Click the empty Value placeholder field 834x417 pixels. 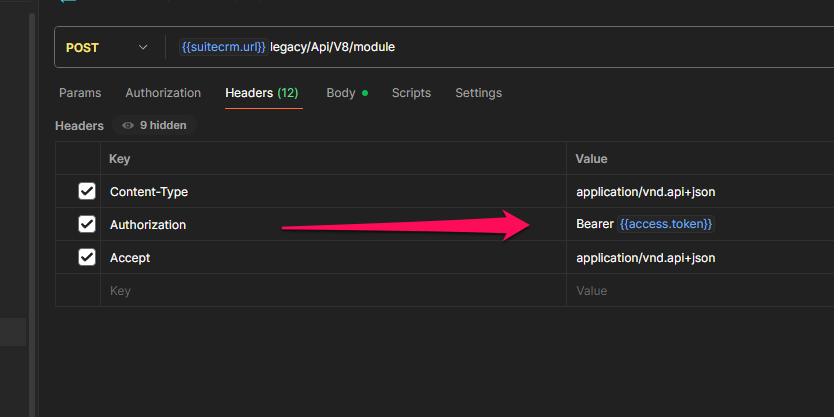(700, 291)
